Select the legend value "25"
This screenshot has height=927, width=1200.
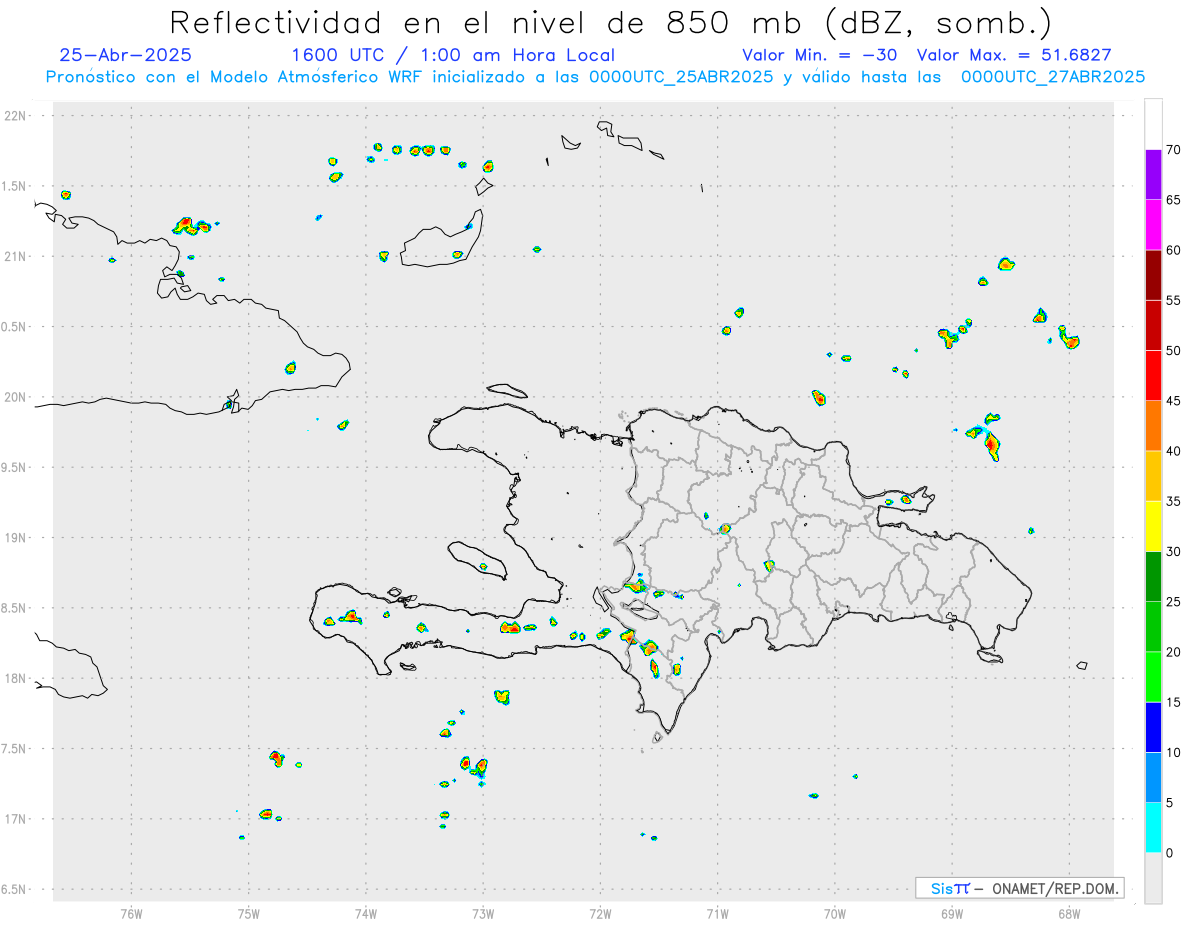[x=1173, y=602]
